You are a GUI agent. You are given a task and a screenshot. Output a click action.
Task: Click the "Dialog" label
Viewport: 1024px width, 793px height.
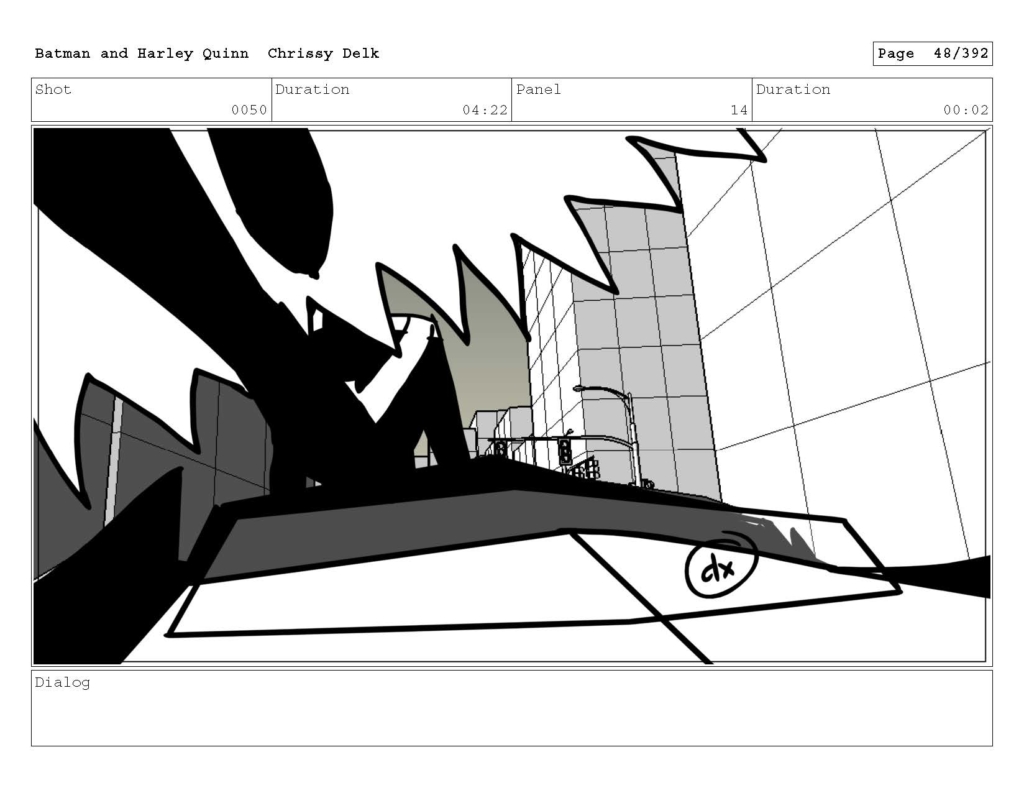[62, 683]
